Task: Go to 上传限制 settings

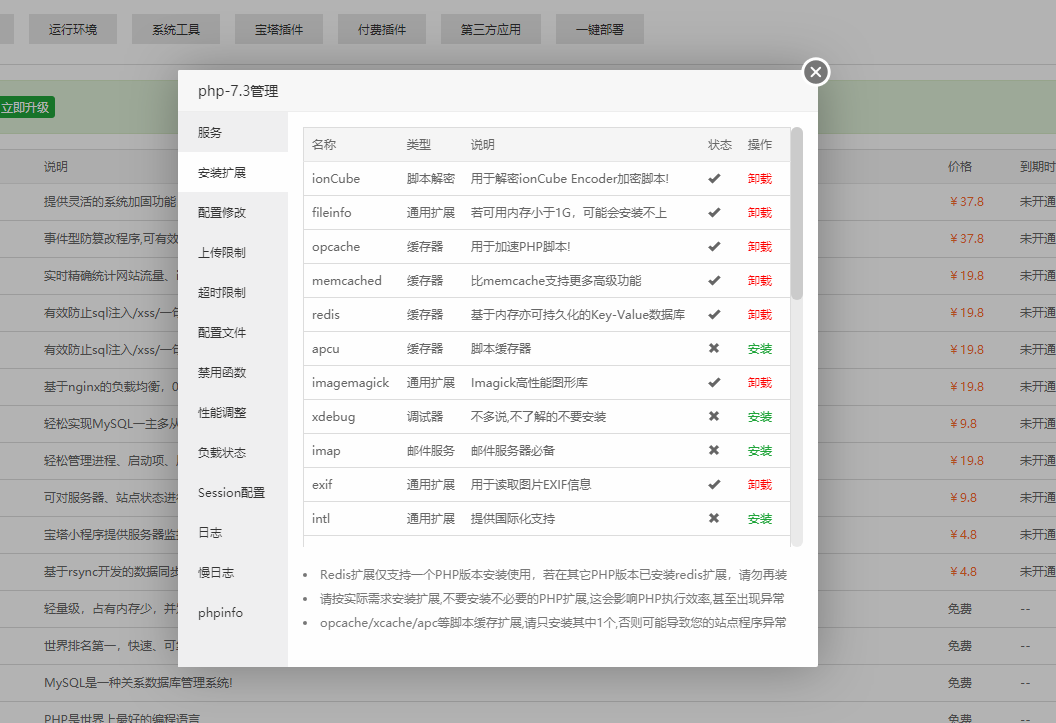Action: pos(232,252)
